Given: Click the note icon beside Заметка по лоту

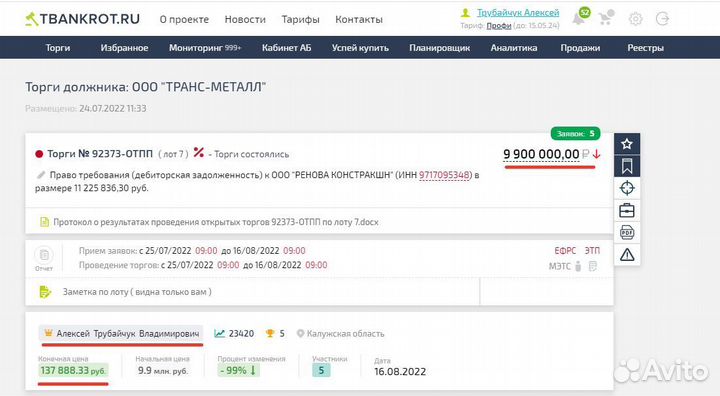Looking at the screenshot, I should 45,292.
